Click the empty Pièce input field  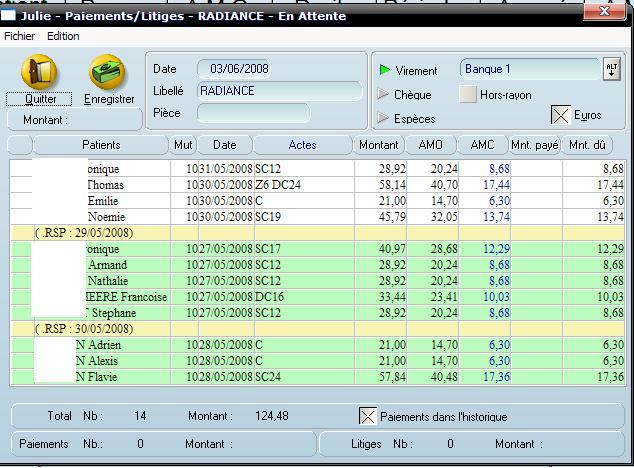tap(252, 113)
